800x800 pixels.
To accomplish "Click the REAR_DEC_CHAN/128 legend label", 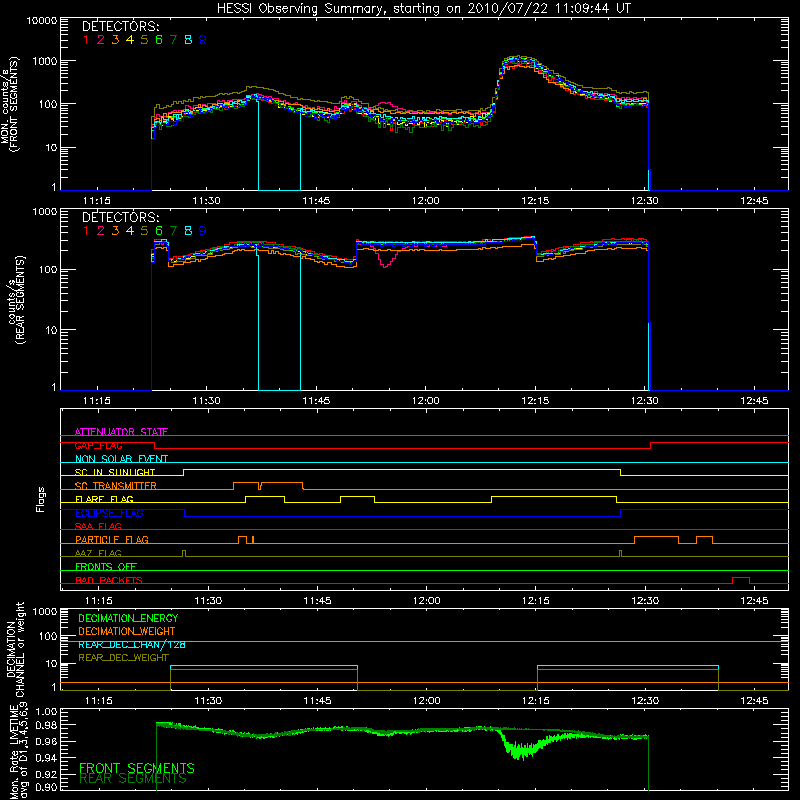I will [x=132, y=645].
